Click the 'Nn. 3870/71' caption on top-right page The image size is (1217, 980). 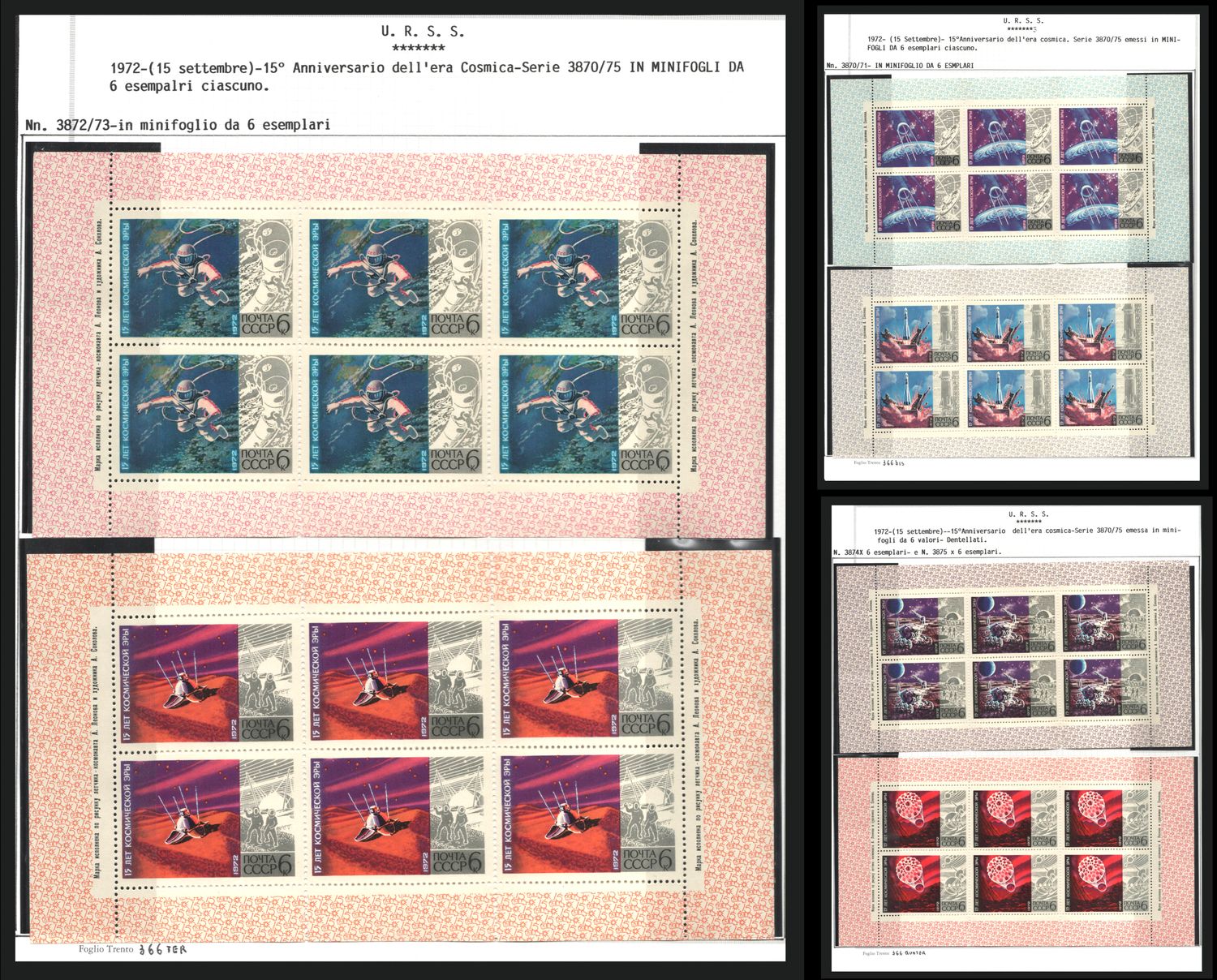coord(900,66)
